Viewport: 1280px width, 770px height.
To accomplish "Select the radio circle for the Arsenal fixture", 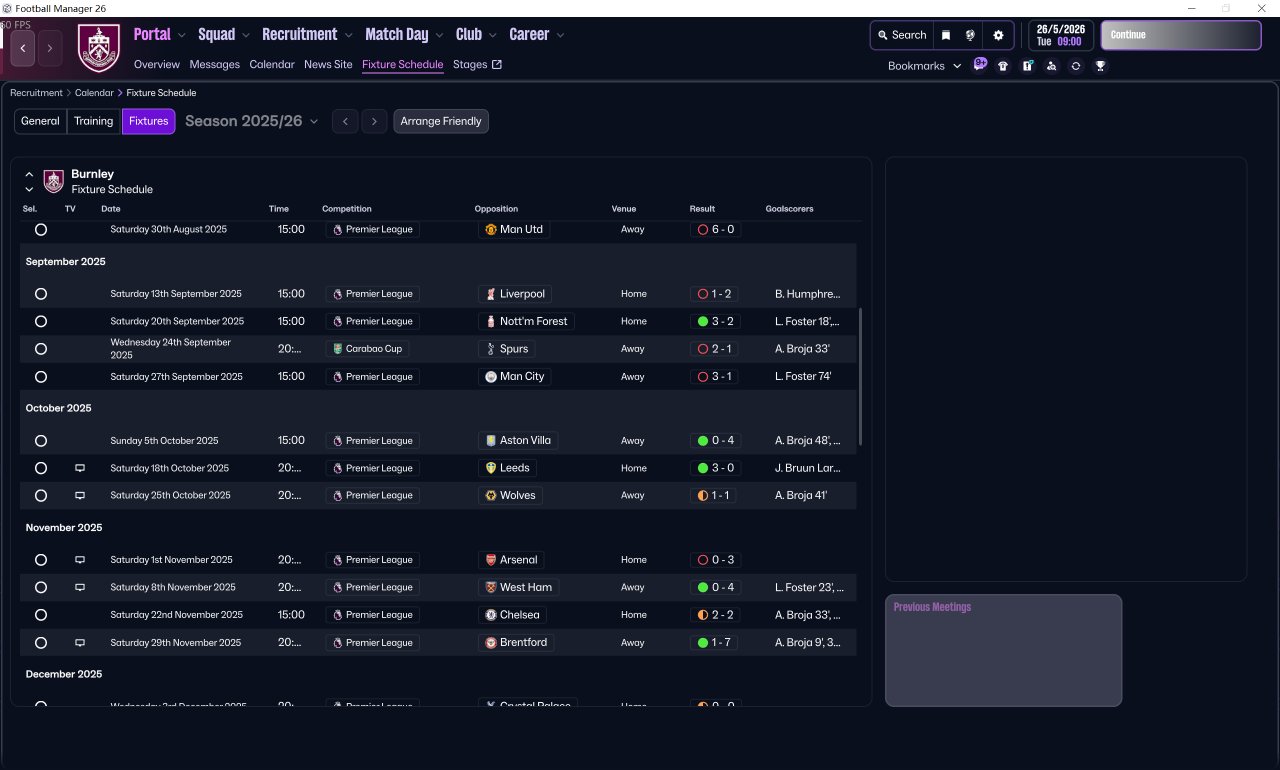I will click(x=41, y=560).
